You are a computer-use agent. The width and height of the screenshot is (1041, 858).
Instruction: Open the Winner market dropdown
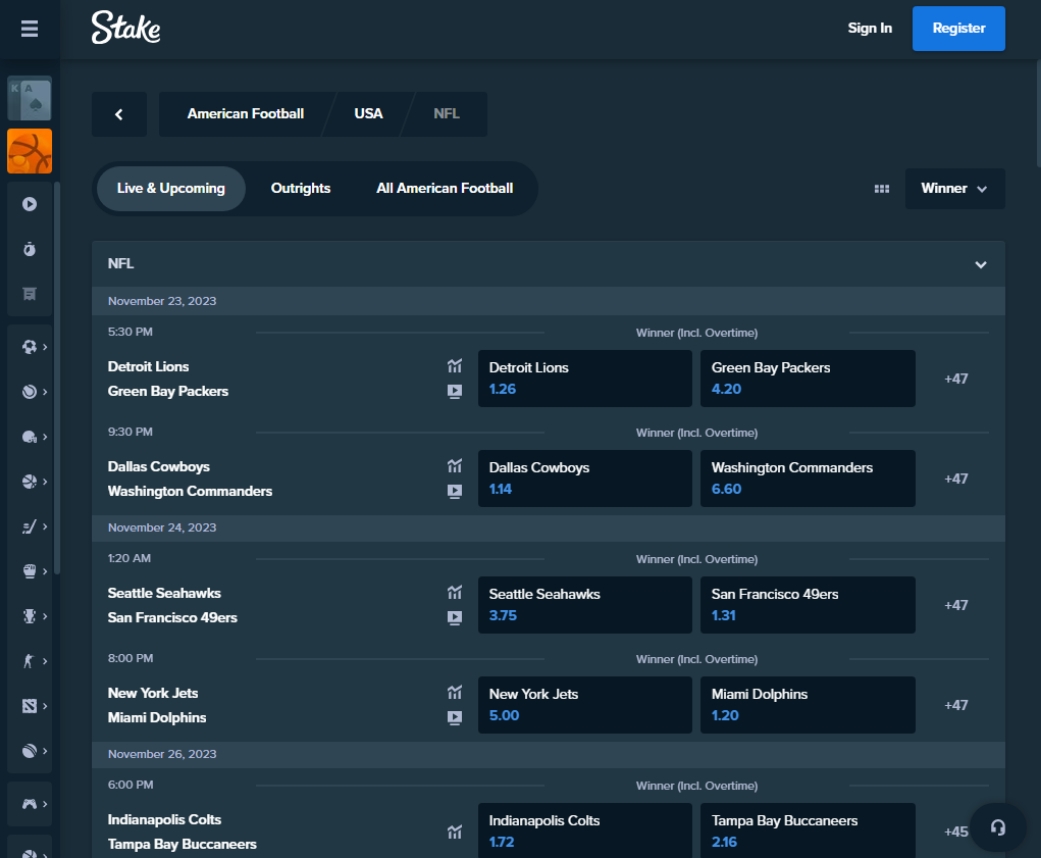click(x=955, y=189)
